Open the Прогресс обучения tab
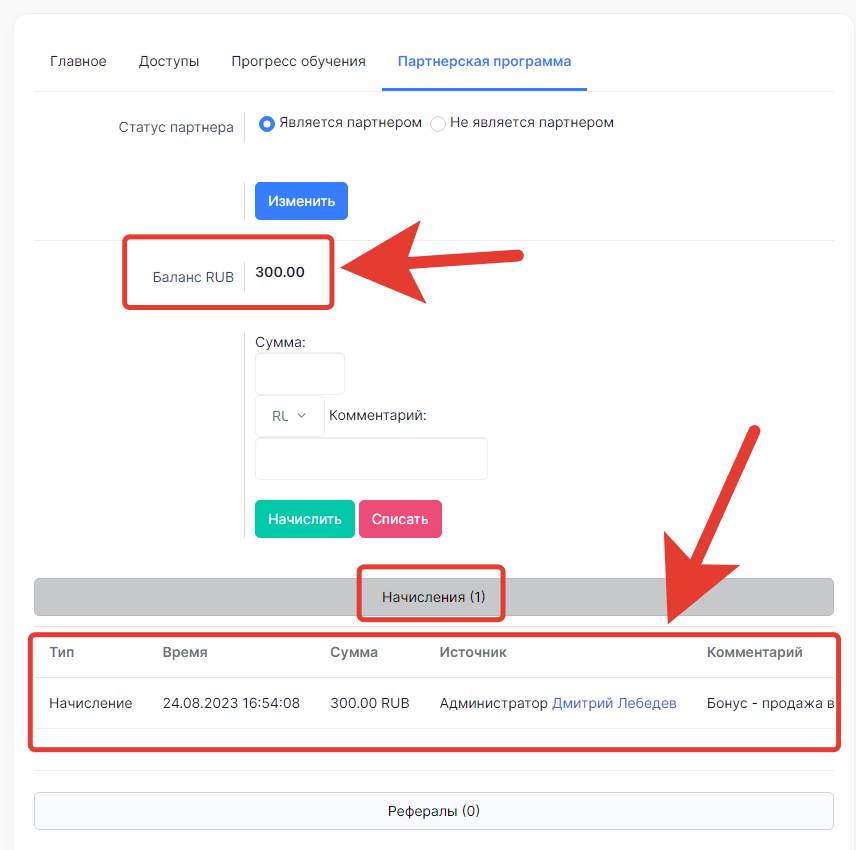The height and width of the screenshot is (850, 856). point(298,61)
